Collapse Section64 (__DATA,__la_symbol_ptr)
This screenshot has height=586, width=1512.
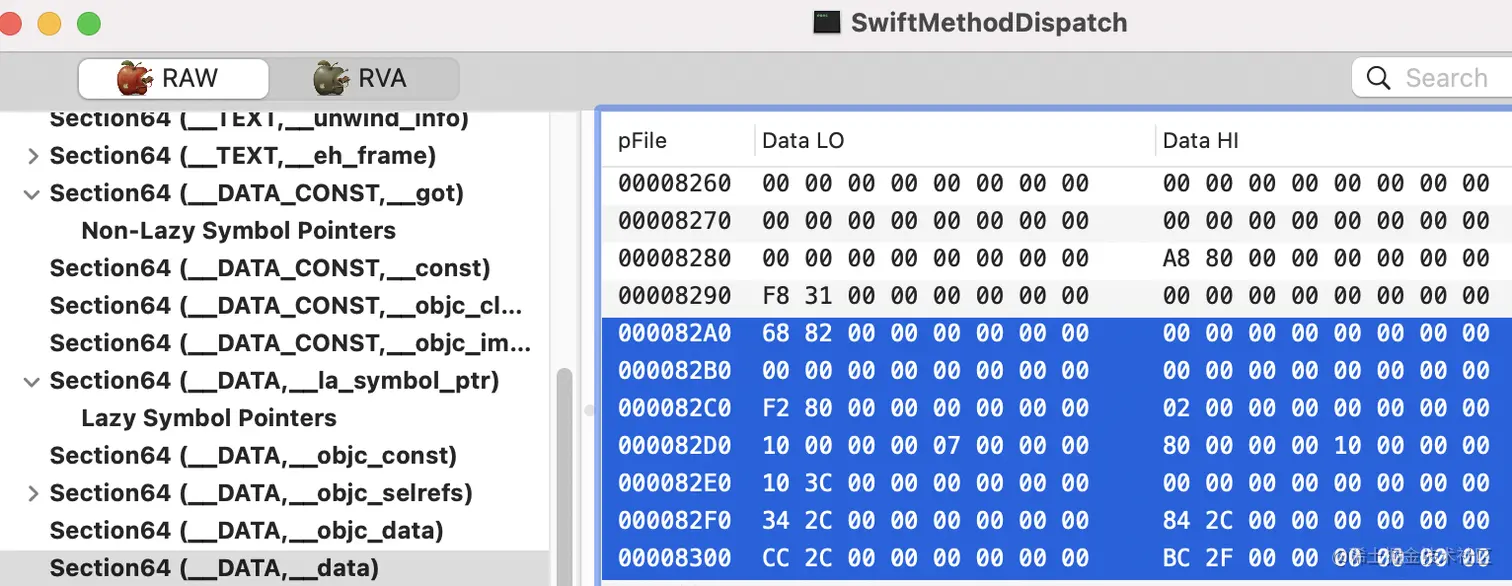33,381
